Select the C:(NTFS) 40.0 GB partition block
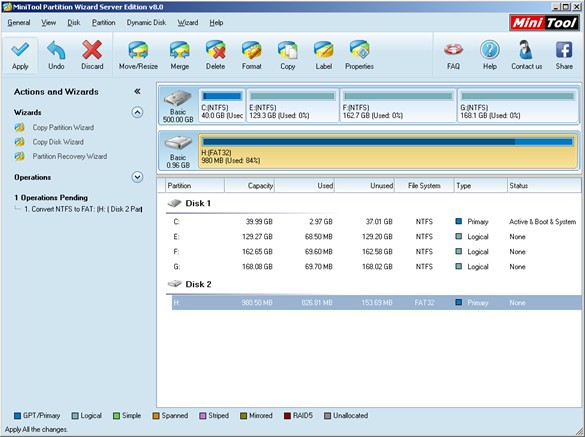The height and width of the screenshot is (437, 585). (x=222, y=106)
